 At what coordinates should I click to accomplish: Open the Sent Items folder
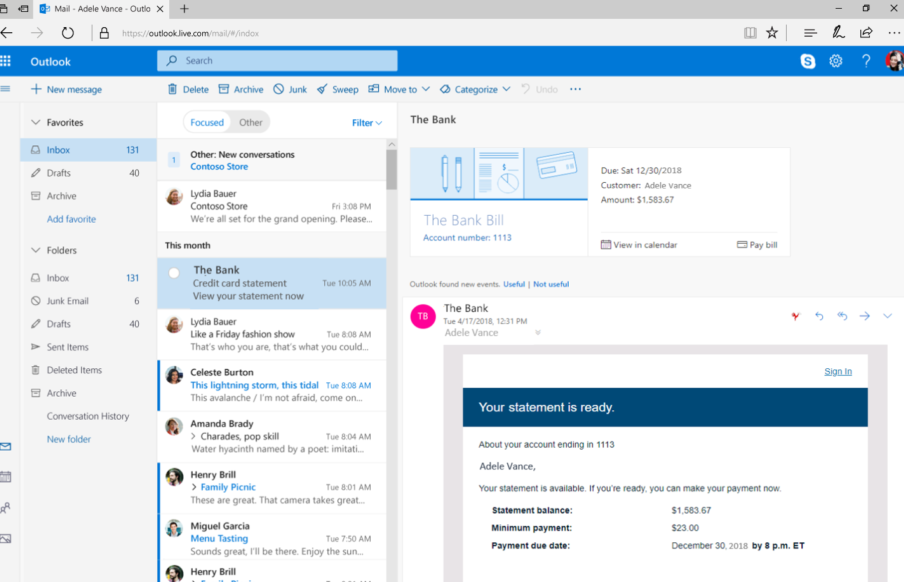pyautogui.click(x=67, y=347)
